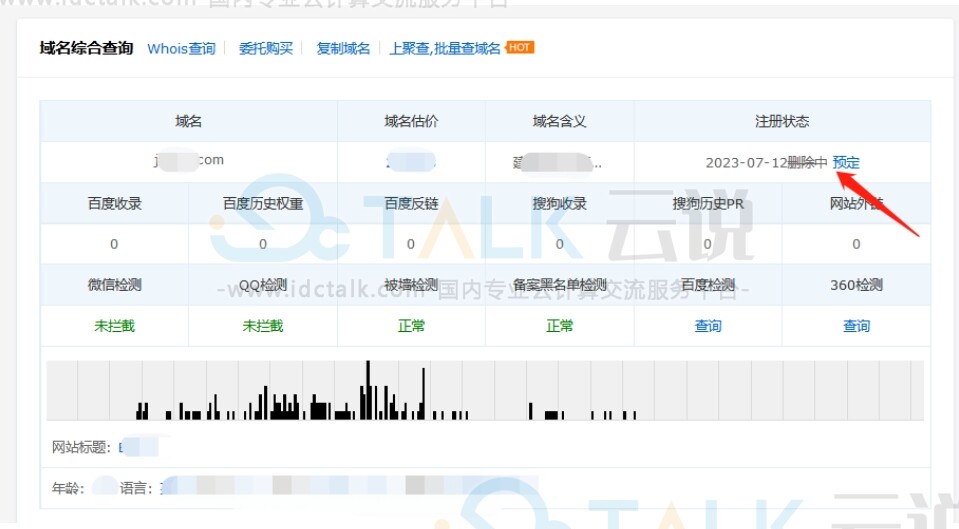Click the 域名含义 column header
Image resolution: width=959 pixels, height=529 pixels.
click(x=559, y=121)
